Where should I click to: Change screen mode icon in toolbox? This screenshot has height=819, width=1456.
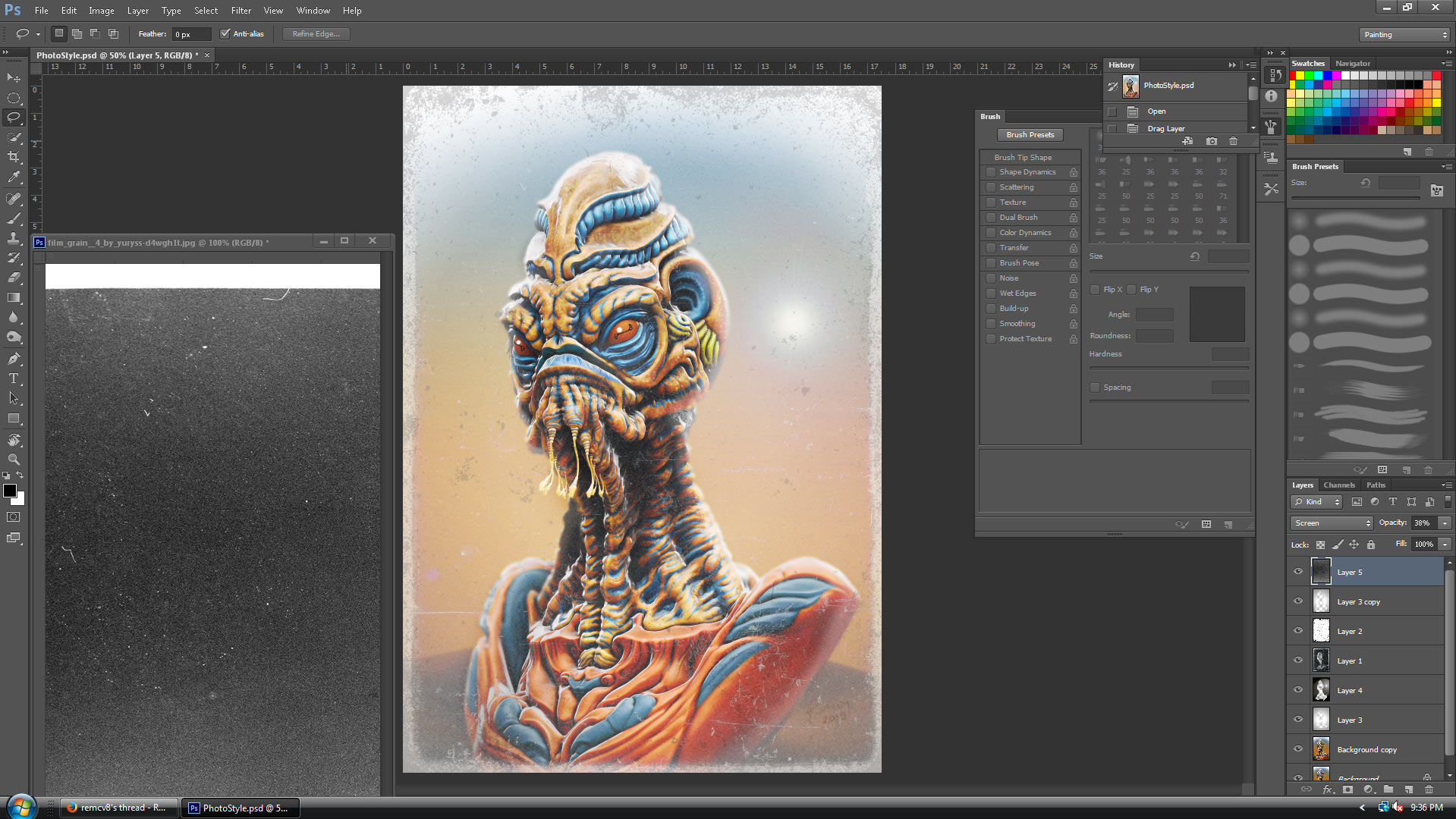pos(14,538)
